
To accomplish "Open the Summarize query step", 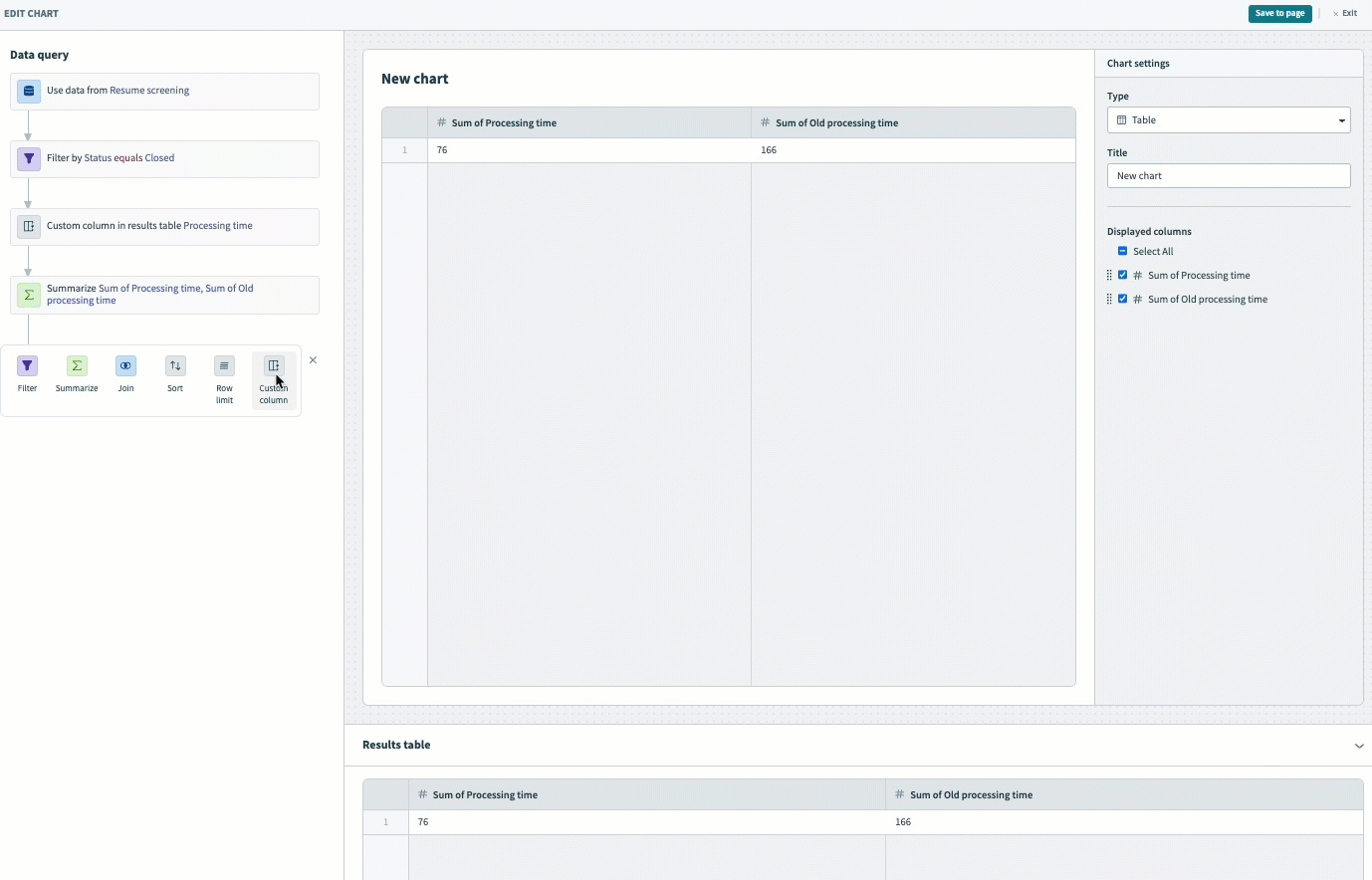I will (x=165, y=295).
